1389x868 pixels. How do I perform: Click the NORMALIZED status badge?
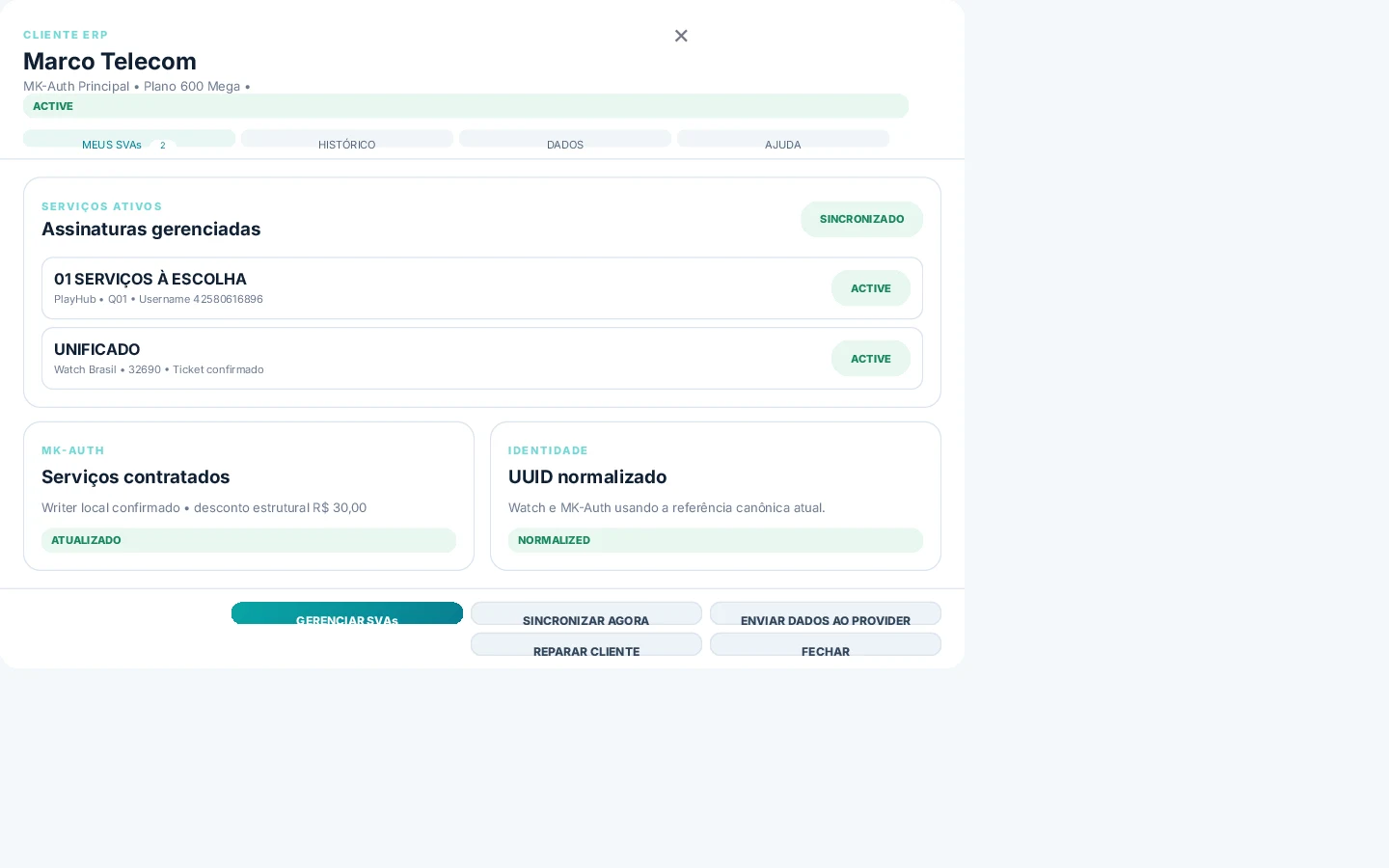[x=716, y=540]
